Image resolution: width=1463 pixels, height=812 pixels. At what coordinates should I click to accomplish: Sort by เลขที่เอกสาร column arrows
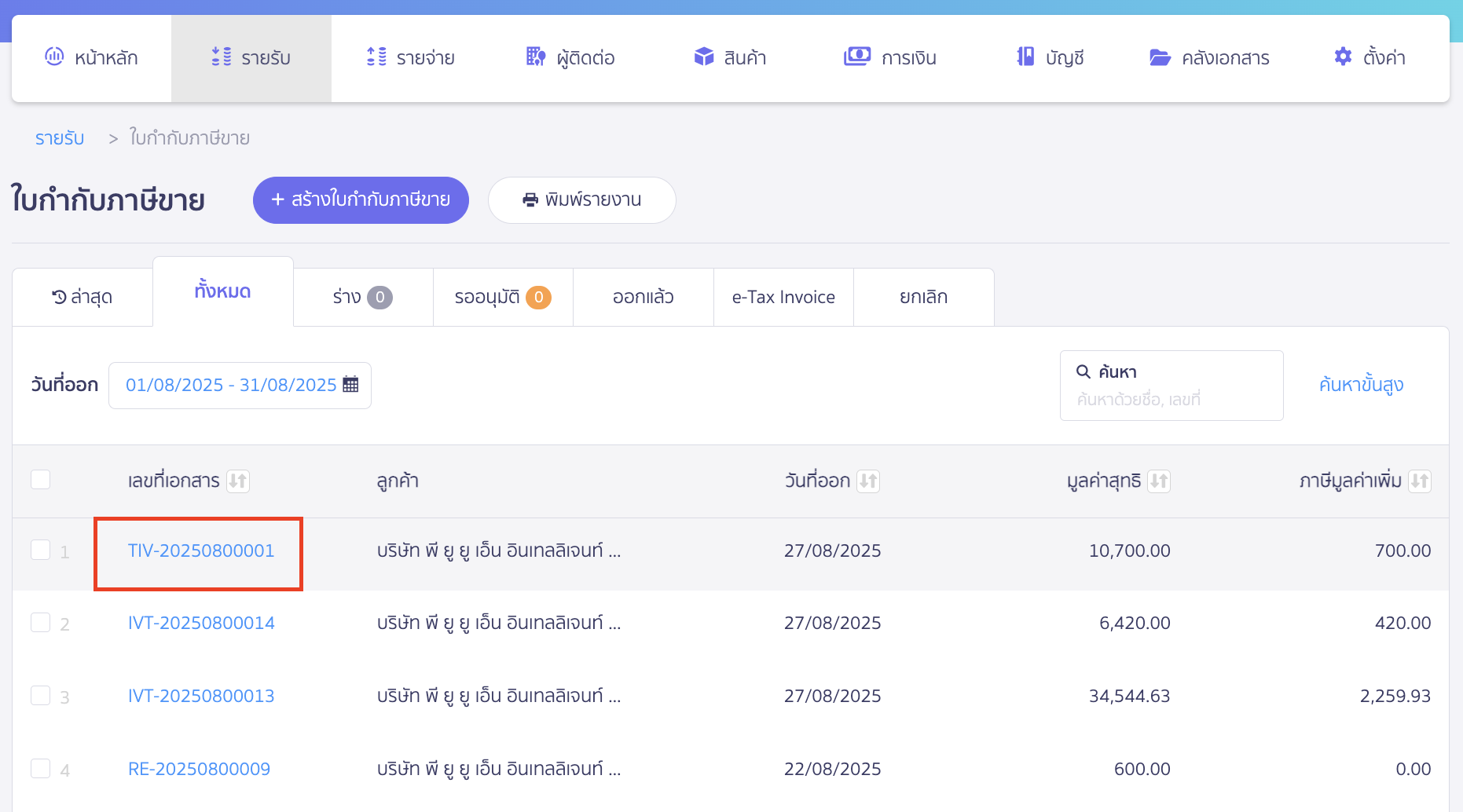tap(237, 481)
